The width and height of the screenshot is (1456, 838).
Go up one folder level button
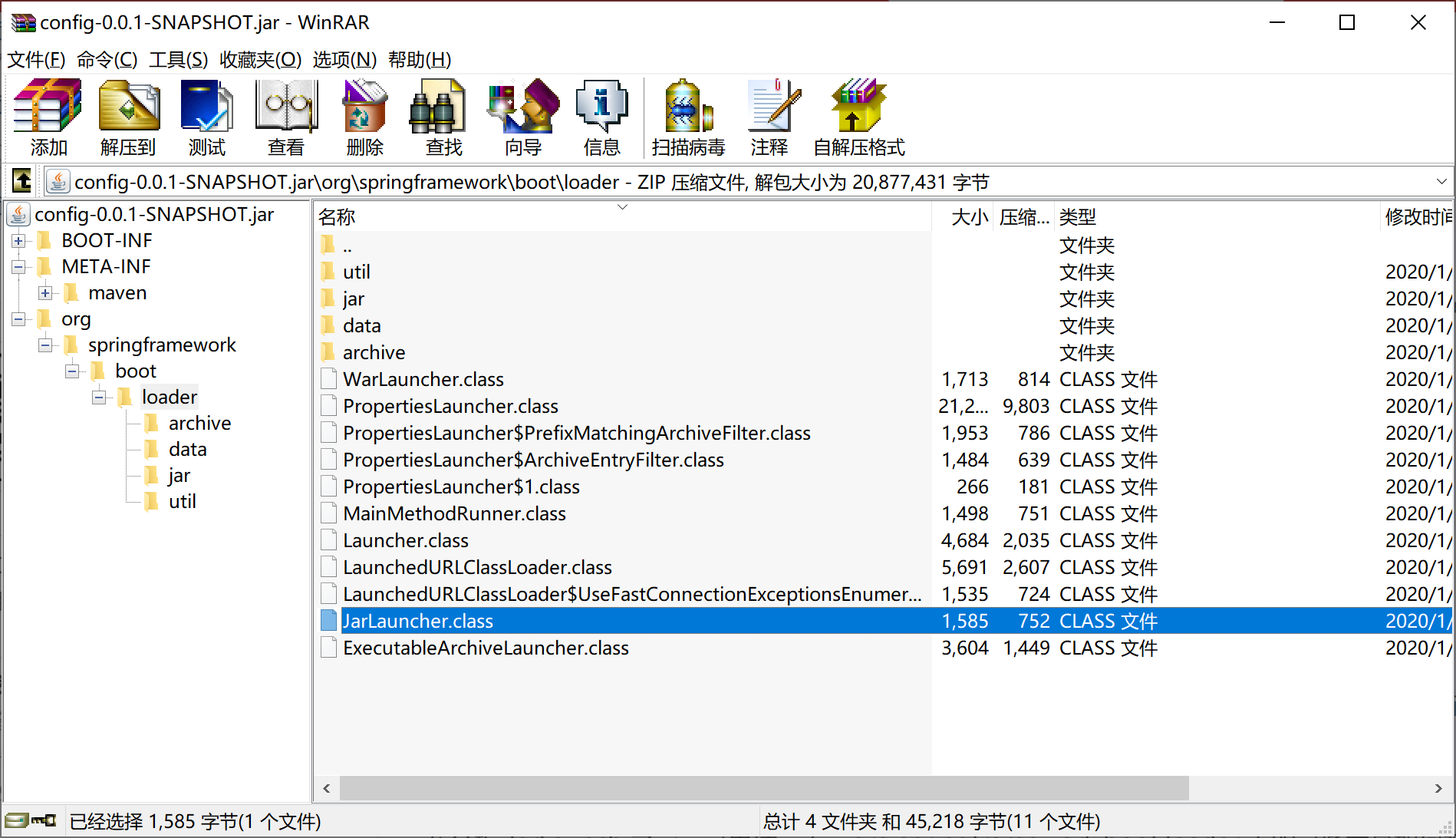[22, 182]
